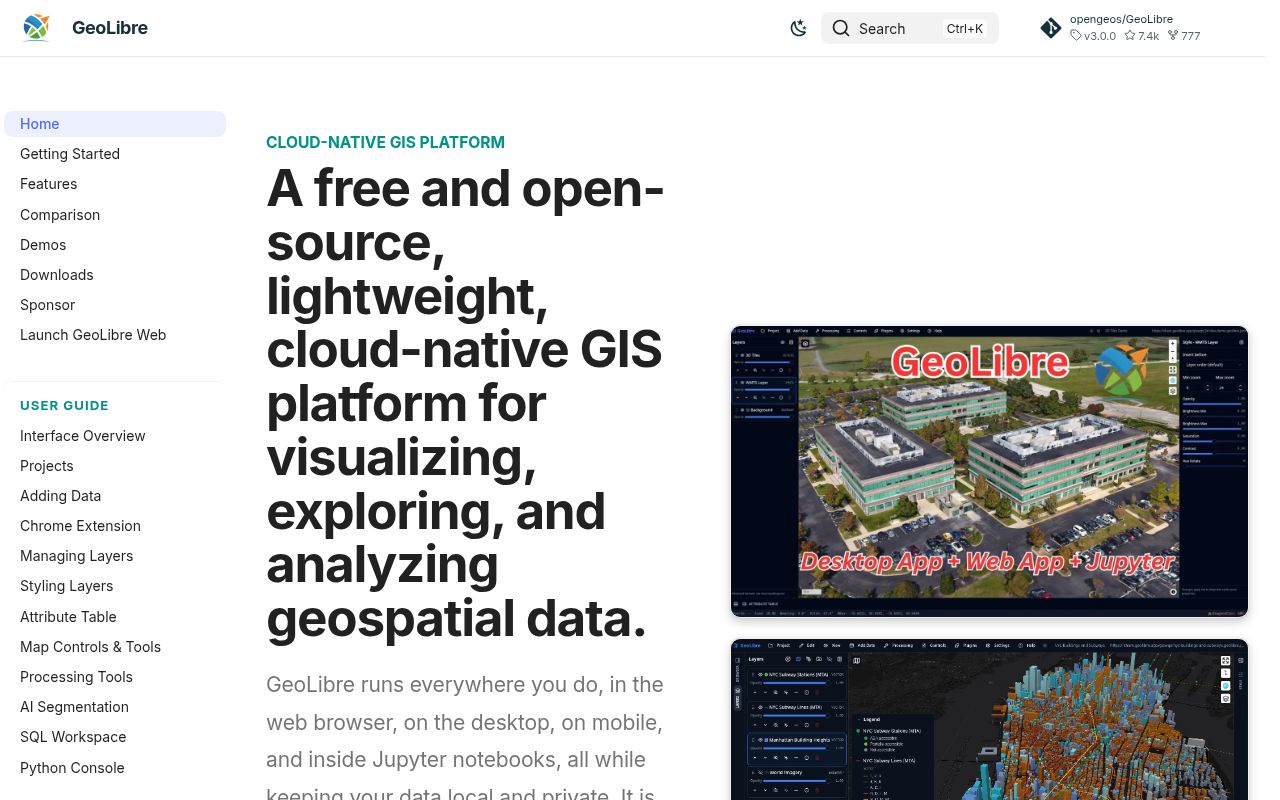Click the git repository icon
The height and width of the screenshot is (800, 1280).
click(x=1050, y=28)
